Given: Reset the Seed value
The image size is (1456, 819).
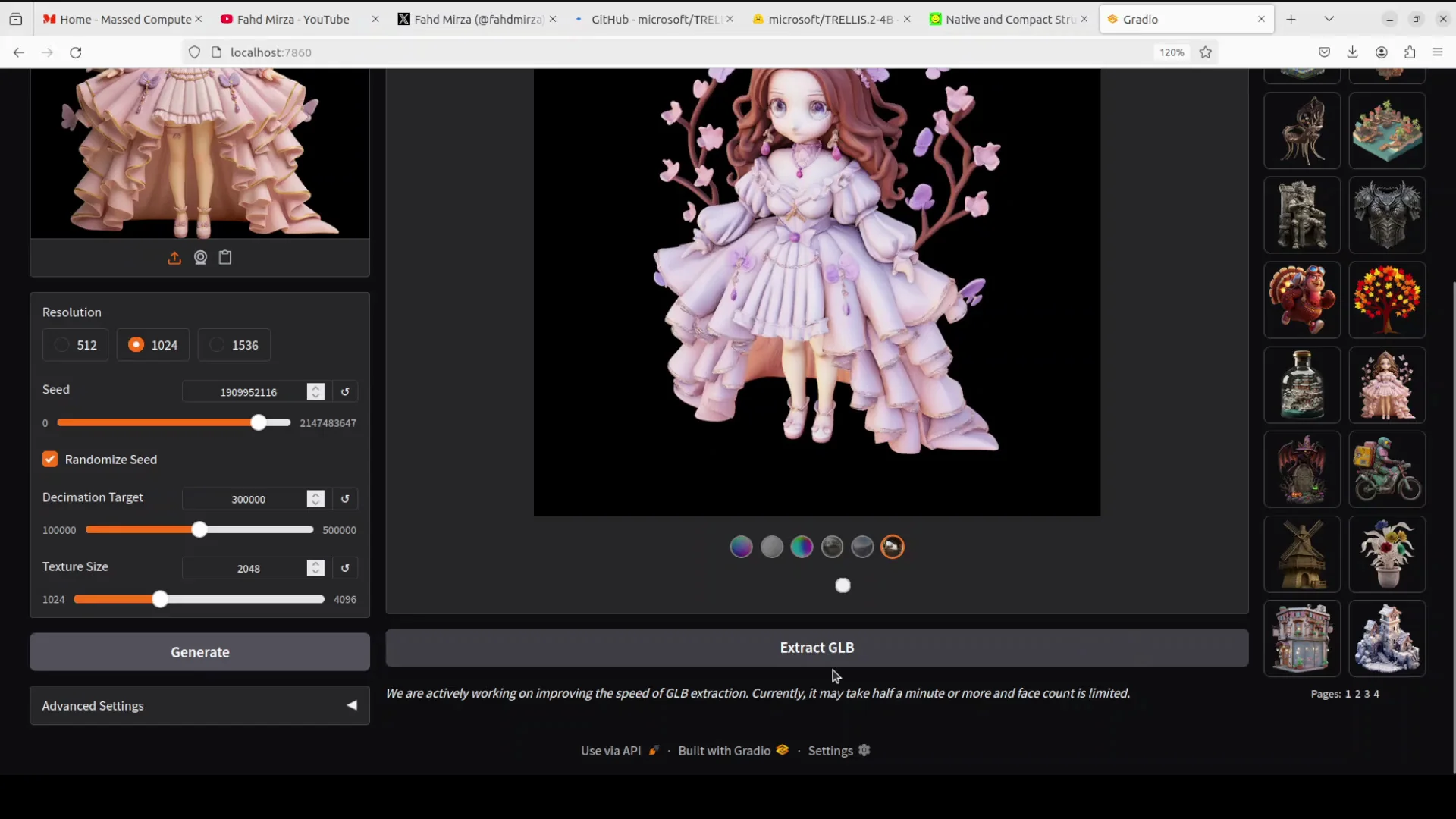Looking at the screenshot, I should pos(345,392).
